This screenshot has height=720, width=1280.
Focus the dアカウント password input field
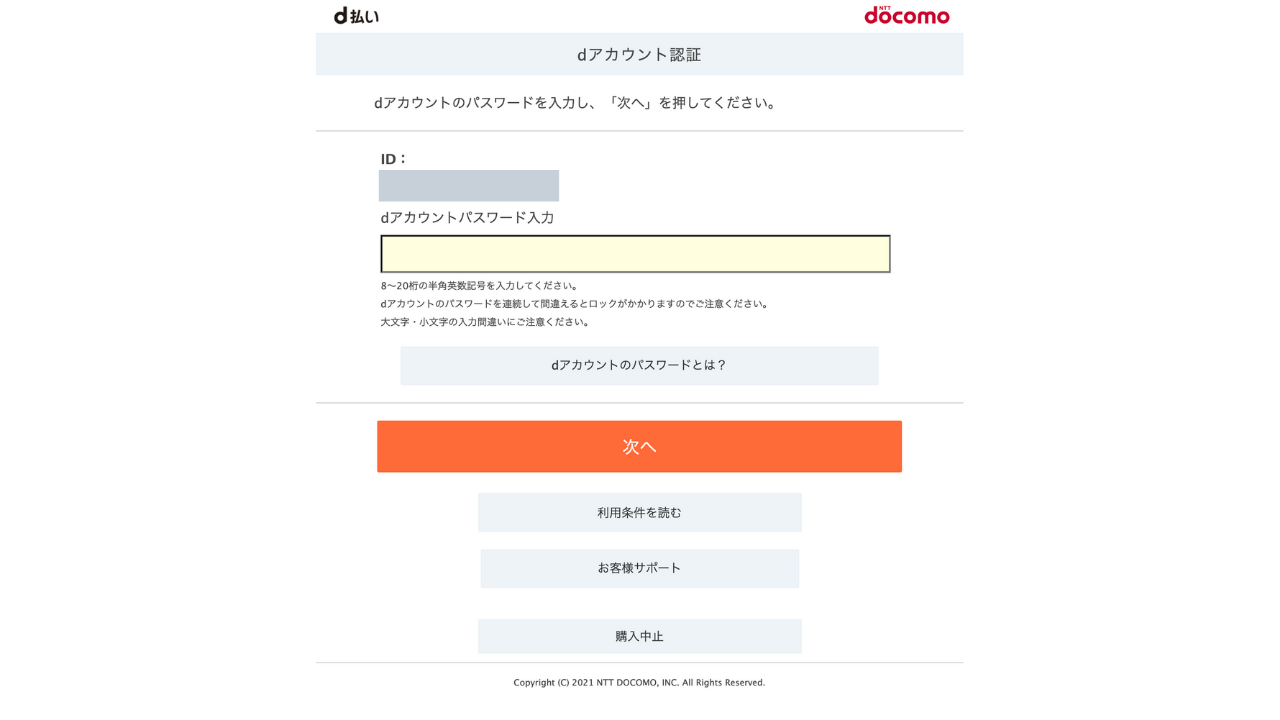tap(635, 254)
